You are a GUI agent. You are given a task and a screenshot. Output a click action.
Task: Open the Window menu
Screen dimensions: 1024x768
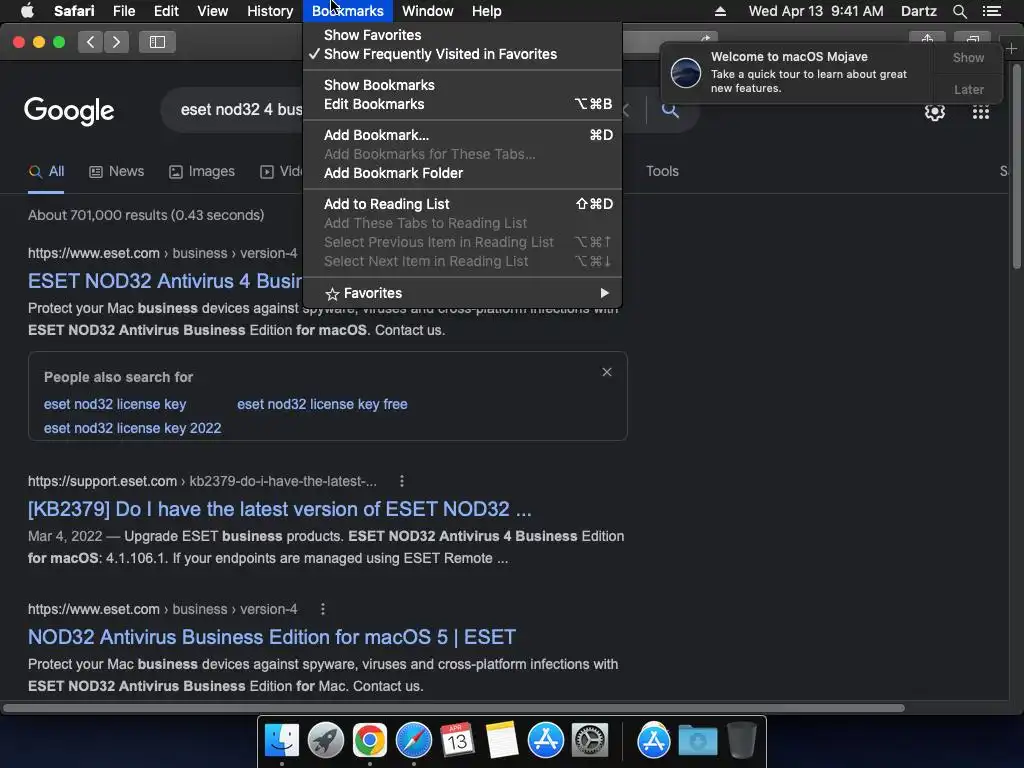point(428,11)
